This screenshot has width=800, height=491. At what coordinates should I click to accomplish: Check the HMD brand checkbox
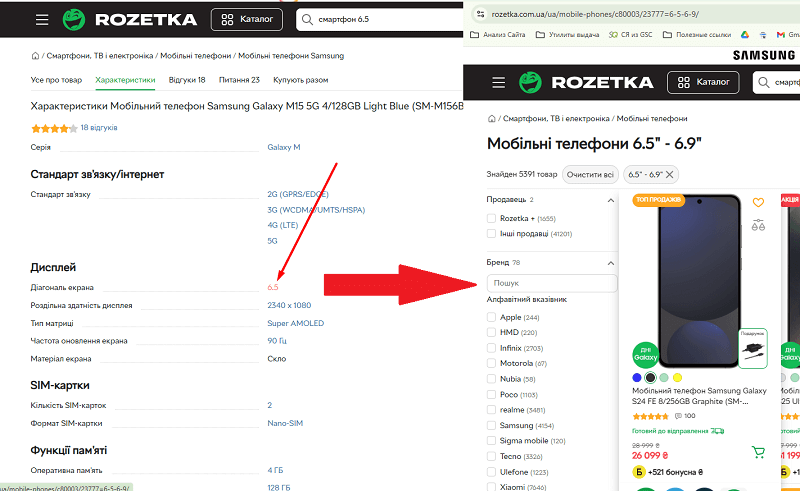coord(491,332)
